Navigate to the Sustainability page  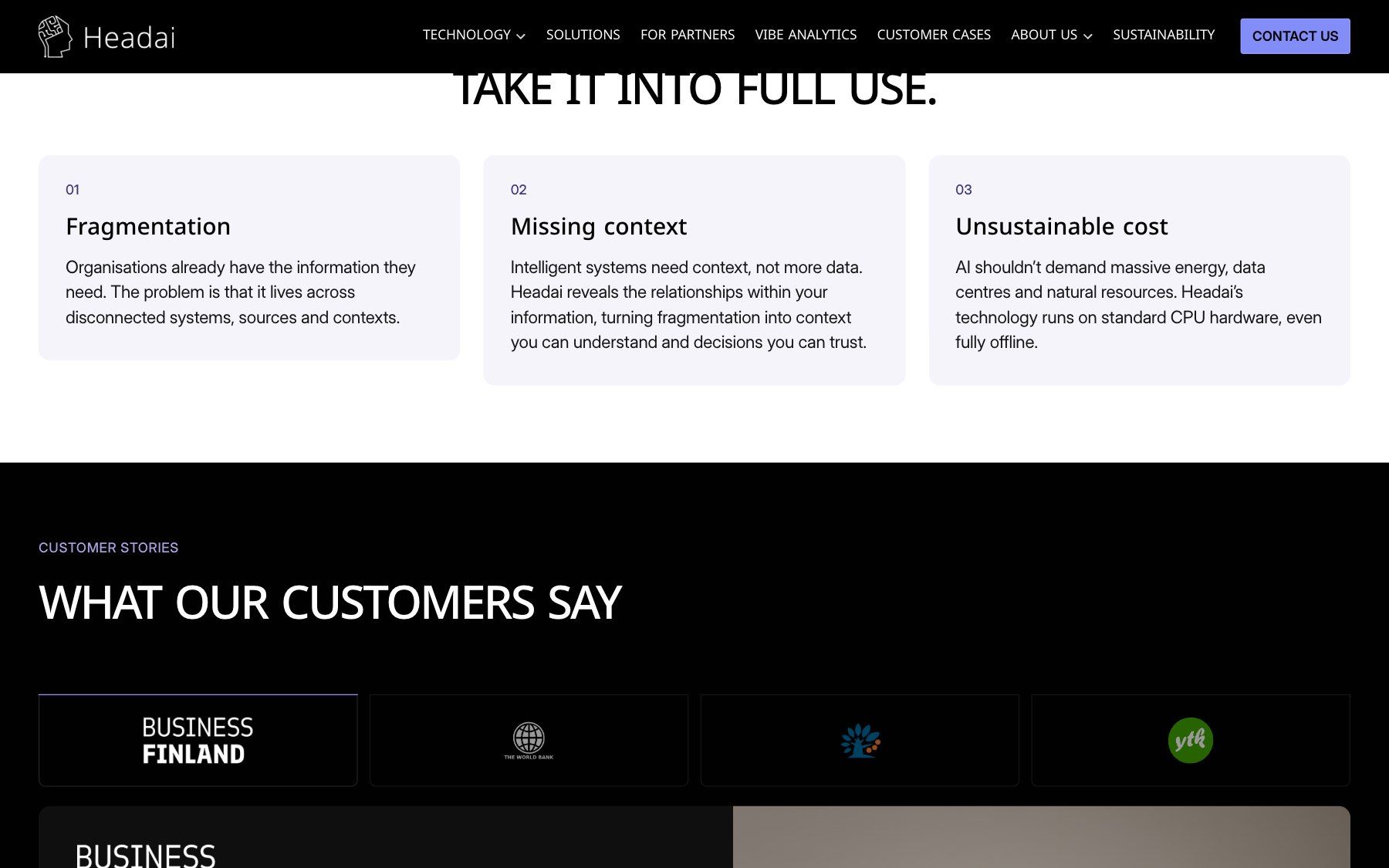[1164, 35]
